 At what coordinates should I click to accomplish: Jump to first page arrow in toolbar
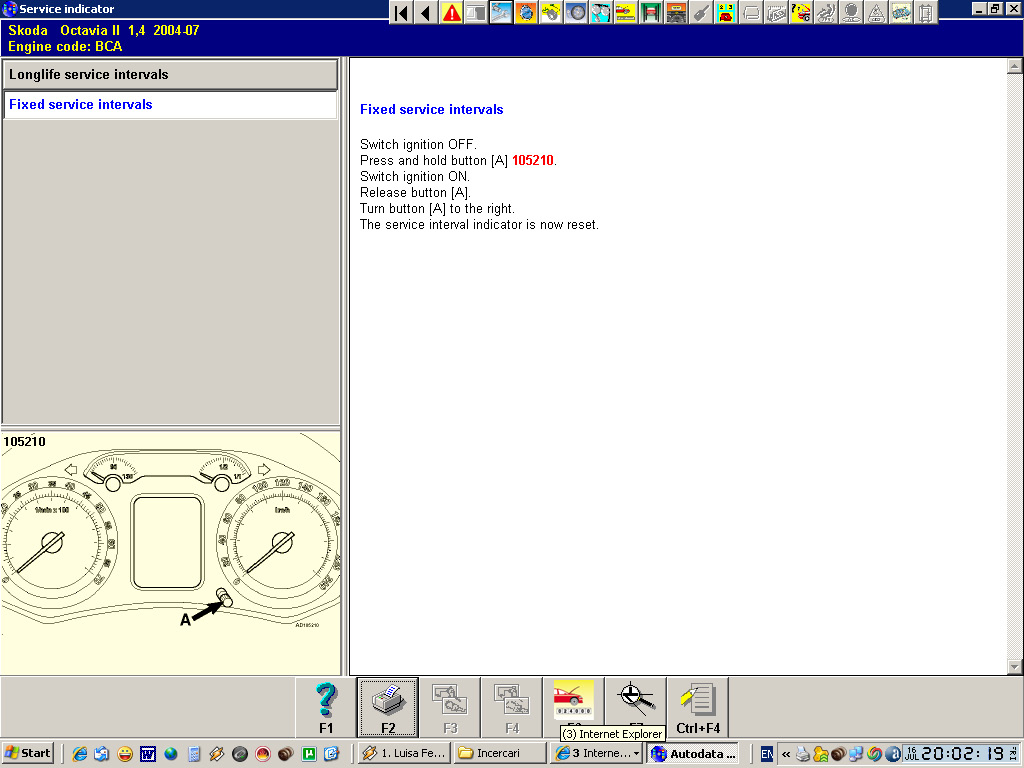click(x=401, y=13)
